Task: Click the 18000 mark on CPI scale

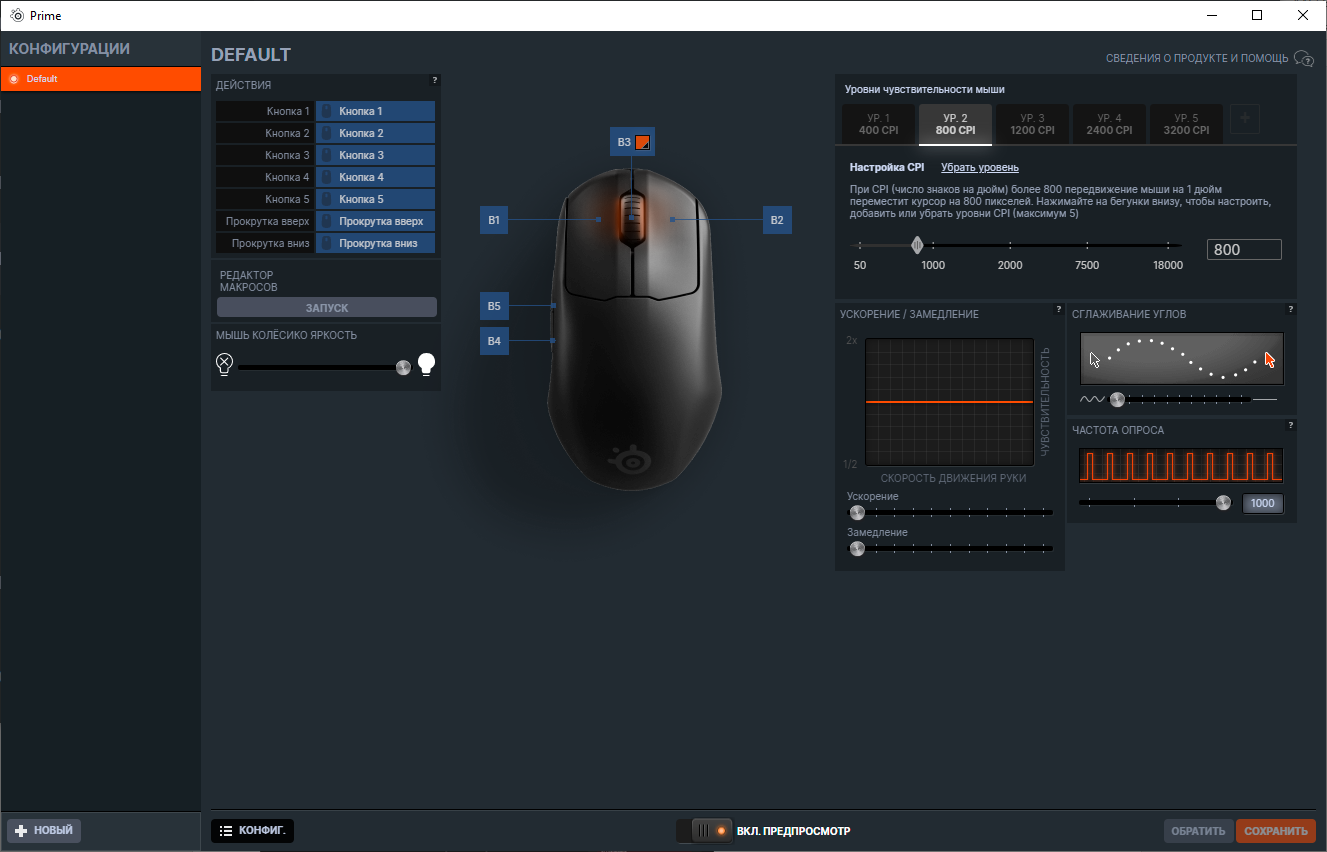Action: [1167, 266]
